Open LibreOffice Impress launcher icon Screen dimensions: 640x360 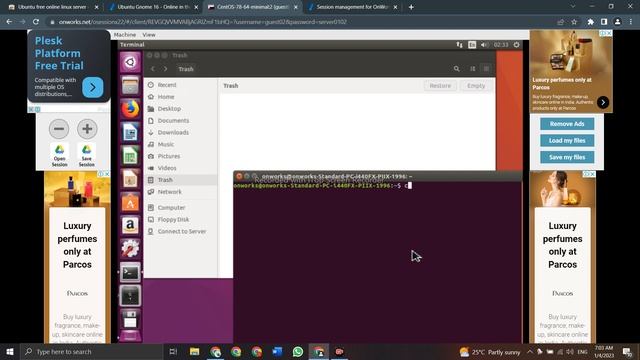[130, 179]
